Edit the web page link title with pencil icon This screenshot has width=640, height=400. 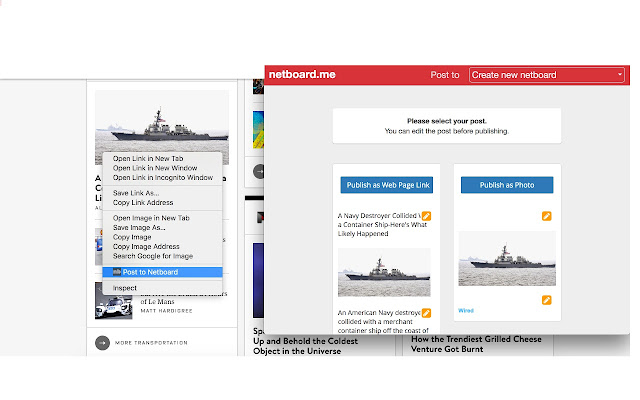coord(426,216)
